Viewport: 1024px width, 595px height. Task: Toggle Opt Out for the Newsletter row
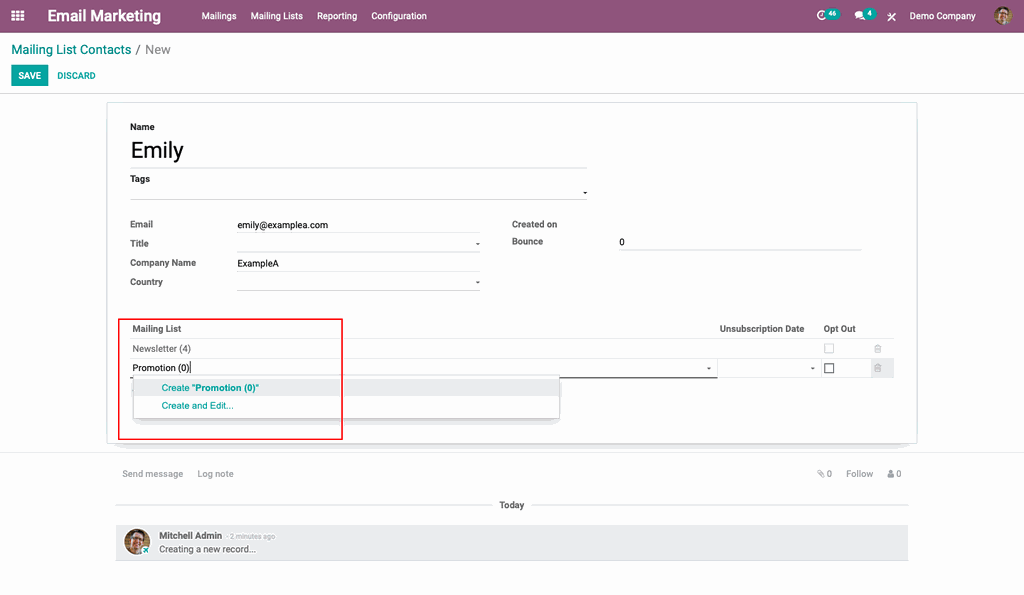[828, 348]
